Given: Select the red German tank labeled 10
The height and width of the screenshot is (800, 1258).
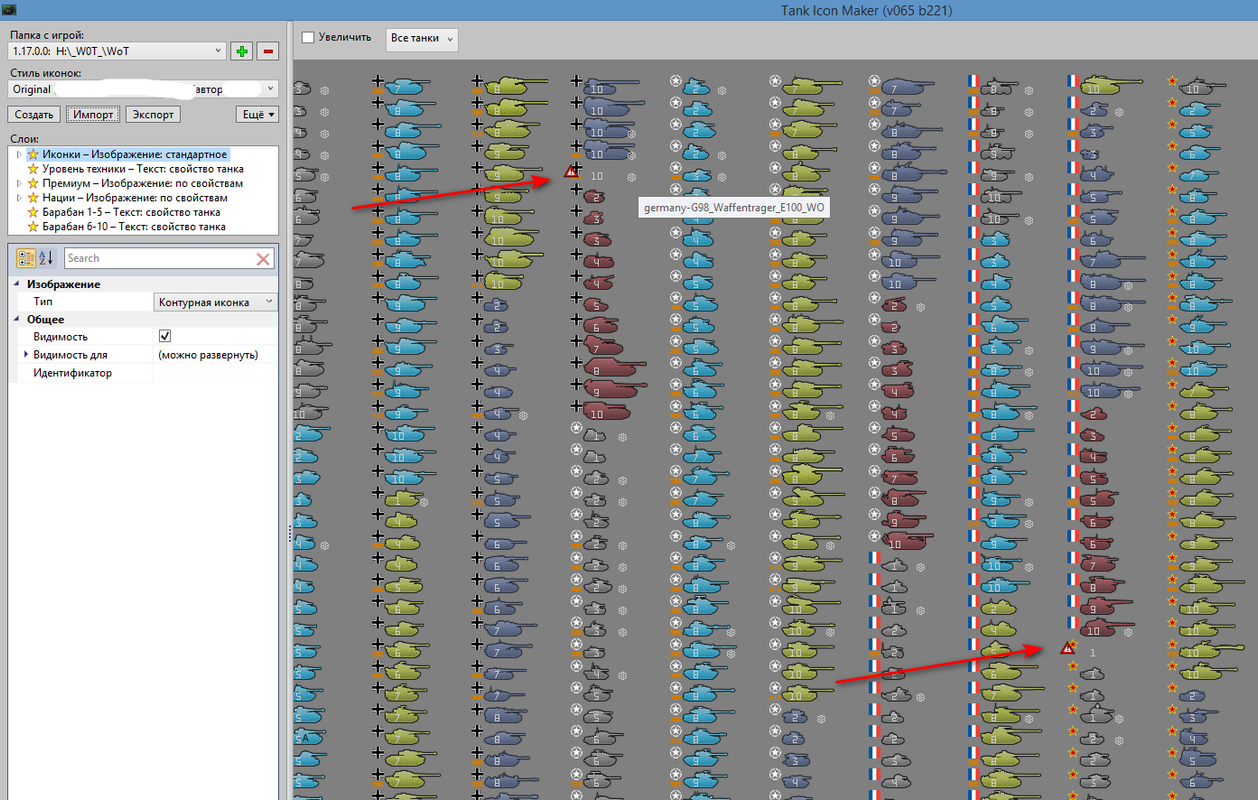Looking at the screenshot, I should pos(608,411).
